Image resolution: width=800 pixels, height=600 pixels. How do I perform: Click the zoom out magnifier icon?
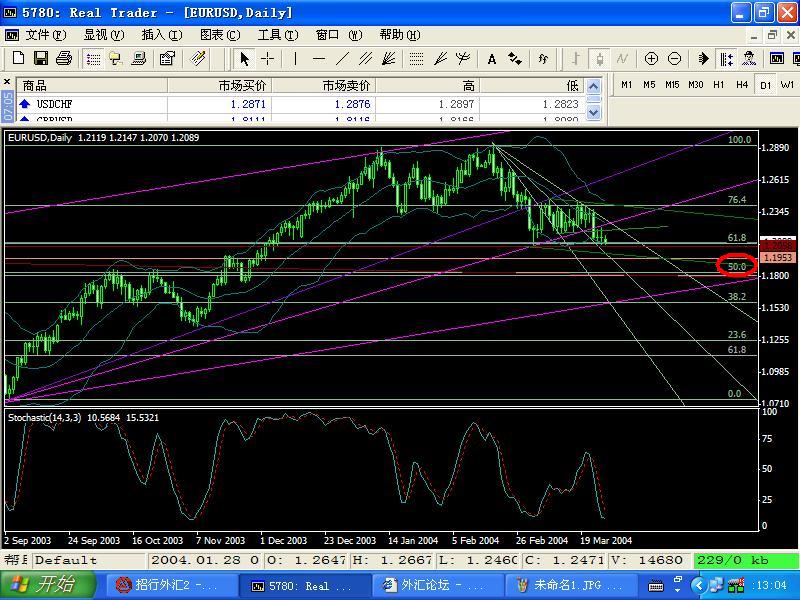(x=674, y=59)
